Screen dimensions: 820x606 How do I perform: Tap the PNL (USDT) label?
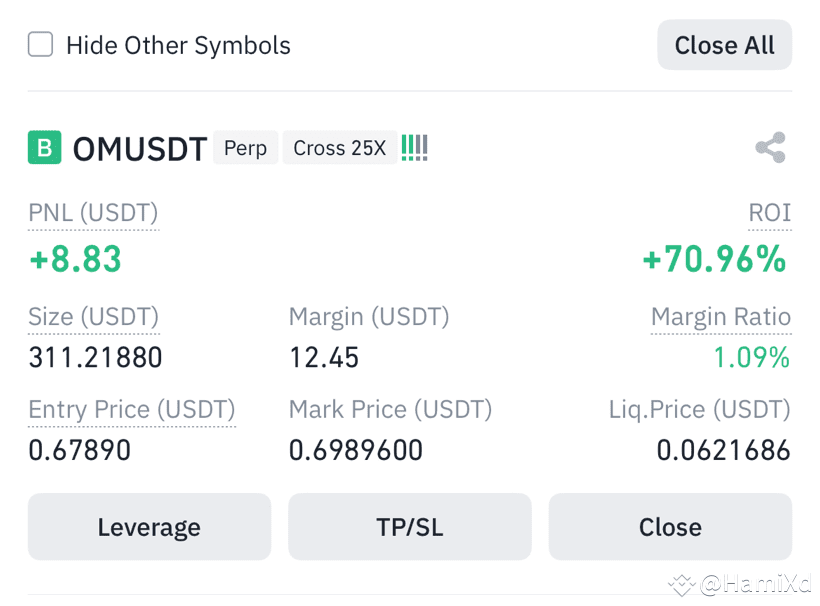click(93, 213)
